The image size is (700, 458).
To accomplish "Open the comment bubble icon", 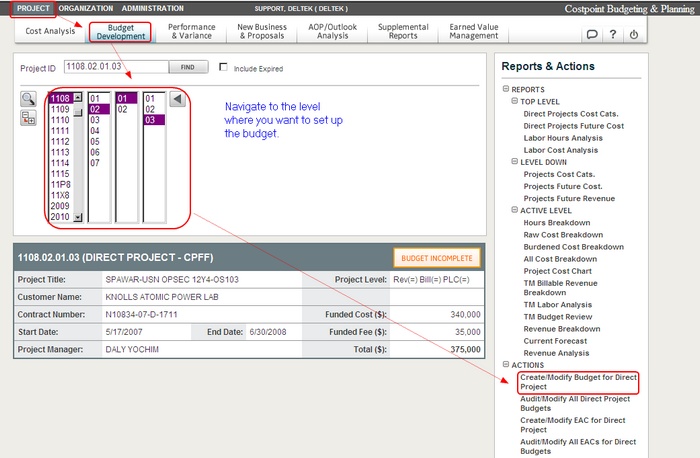I will [x=591, y=35].
